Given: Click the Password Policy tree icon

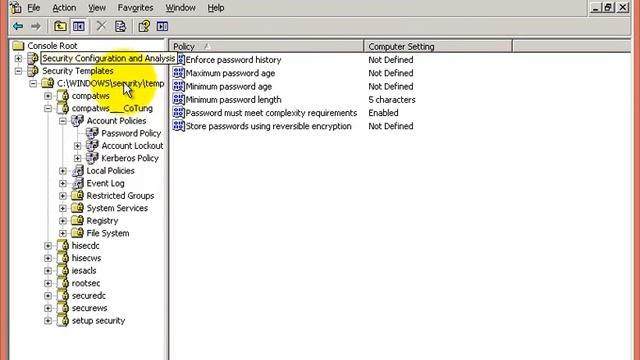Looking at the screenshot, I should [92, 133].
